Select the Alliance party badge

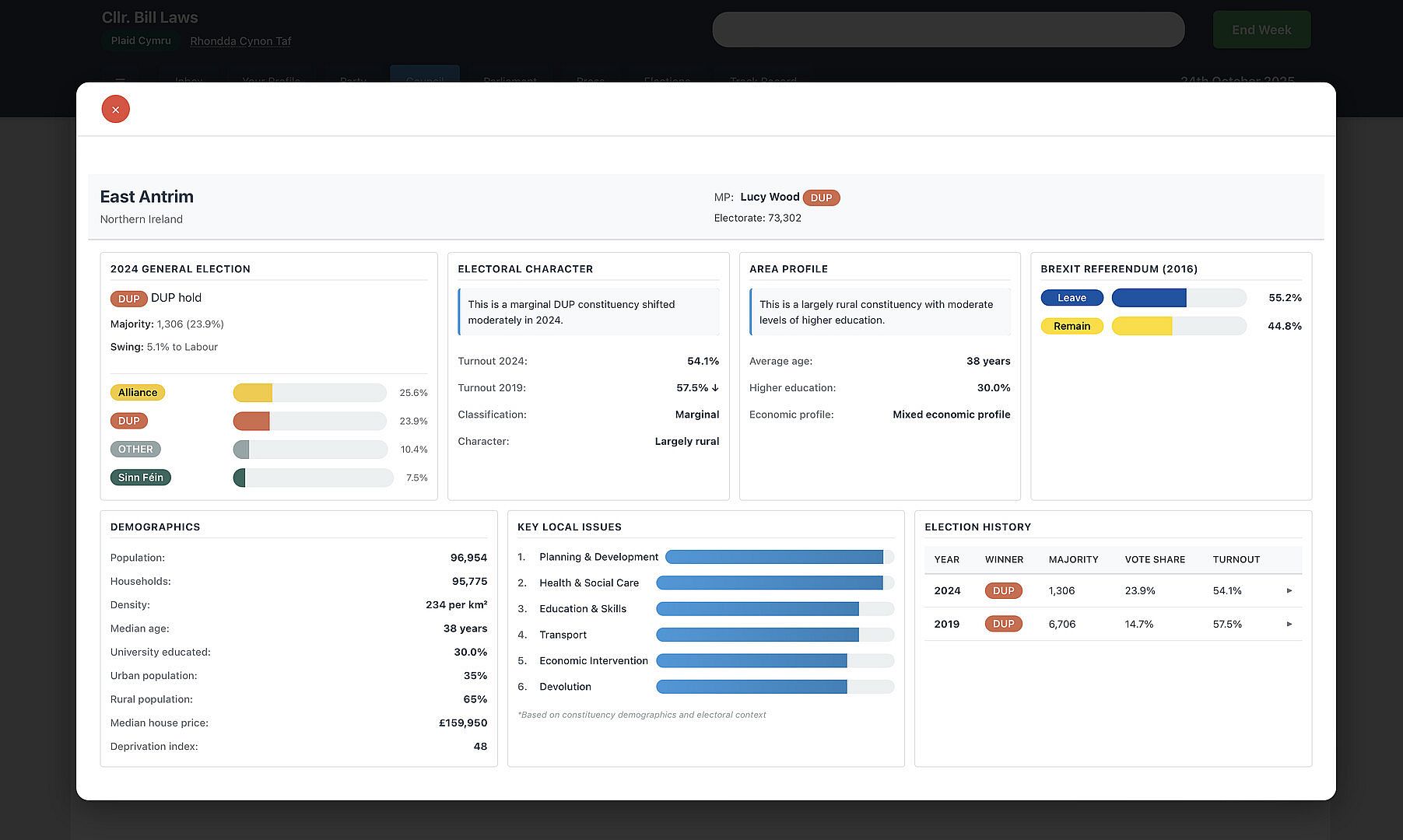tap(138, 393)
